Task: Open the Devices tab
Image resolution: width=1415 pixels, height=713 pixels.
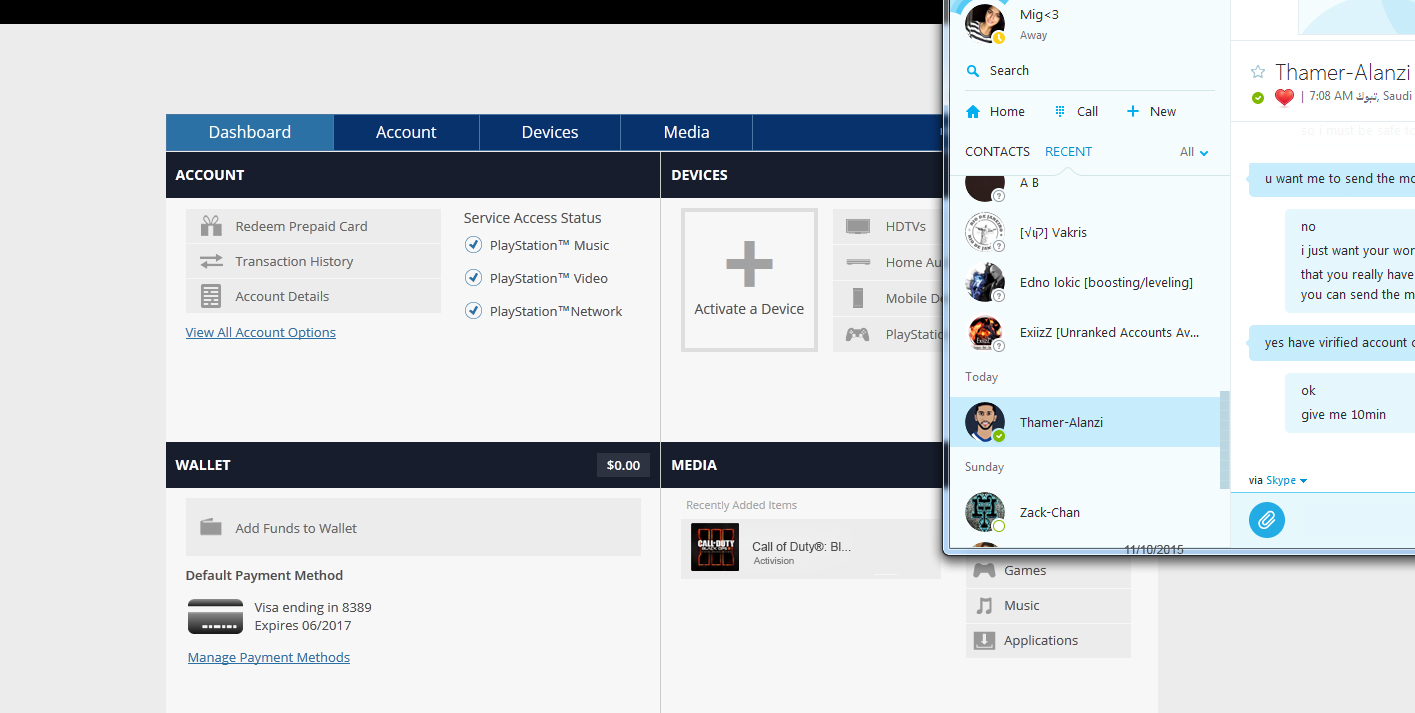Action: click(550, 132)
